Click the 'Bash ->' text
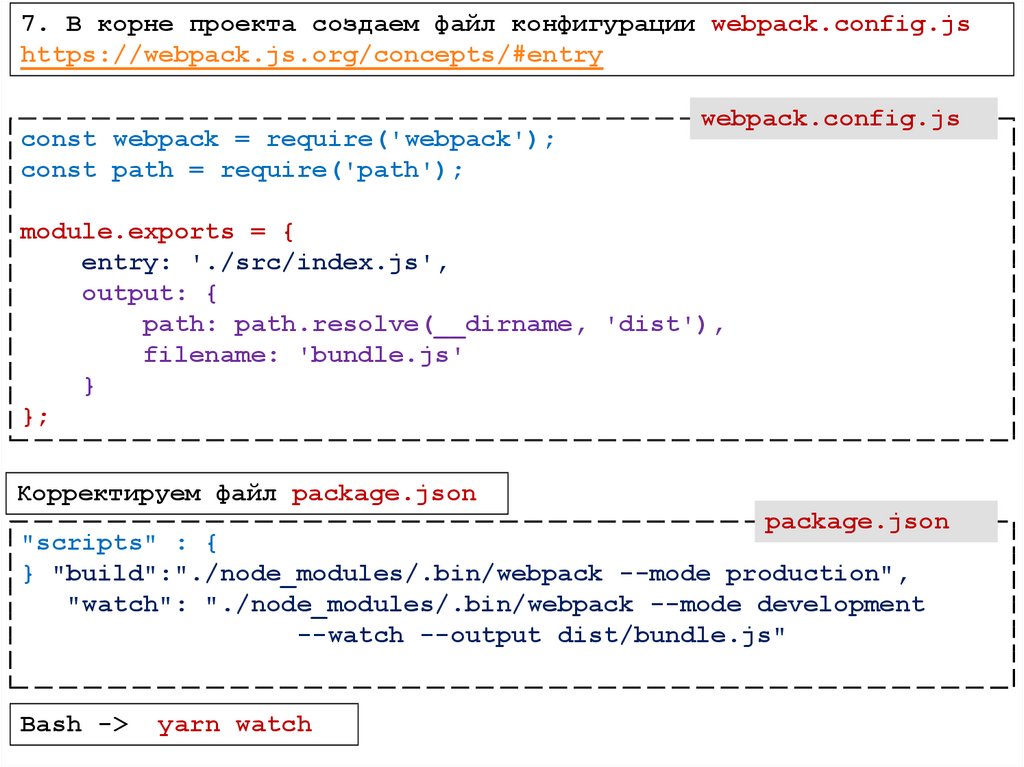1024x767 pixels. (74, 725)
